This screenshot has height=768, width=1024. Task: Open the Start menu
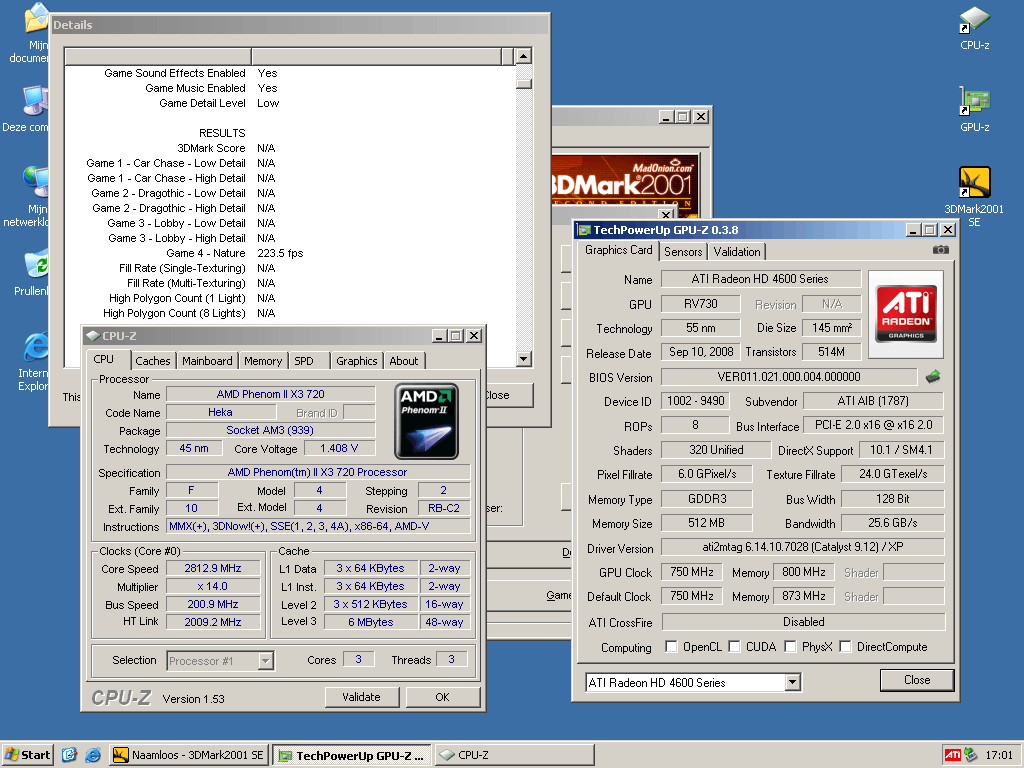(x=28, y=755)
